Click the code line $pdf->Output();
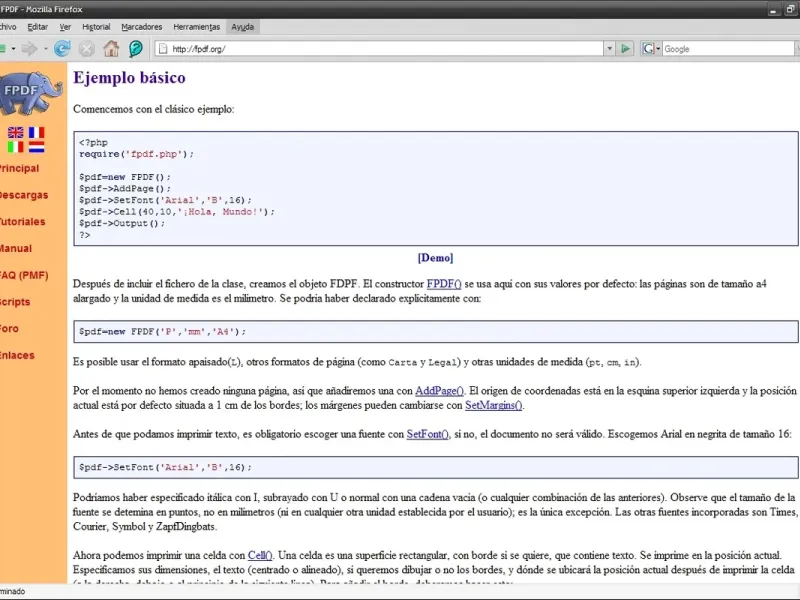 coord(122,223)
